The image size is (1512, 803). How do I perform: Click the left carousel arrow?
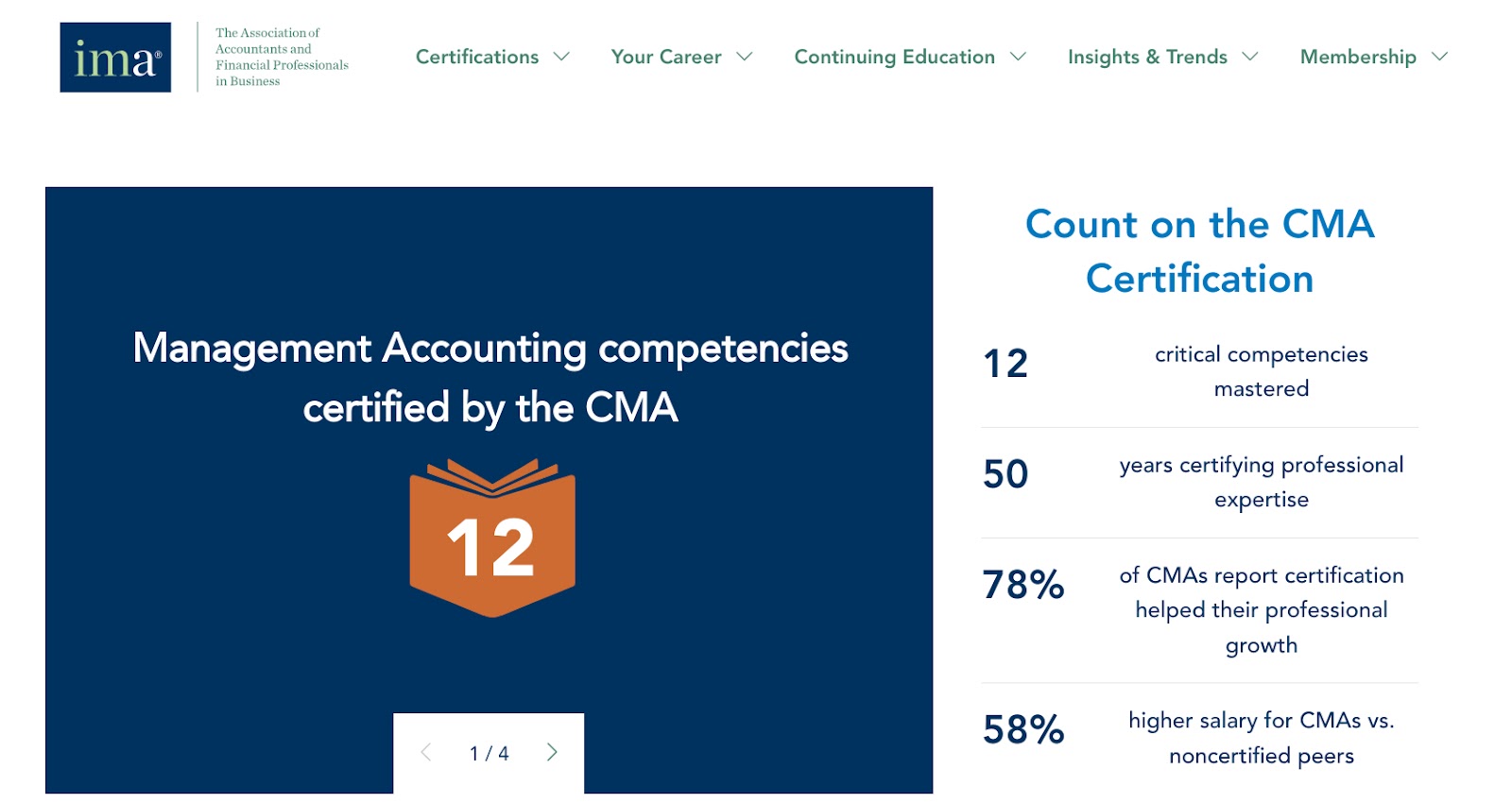pyautogui.click(x=427, y=753)
